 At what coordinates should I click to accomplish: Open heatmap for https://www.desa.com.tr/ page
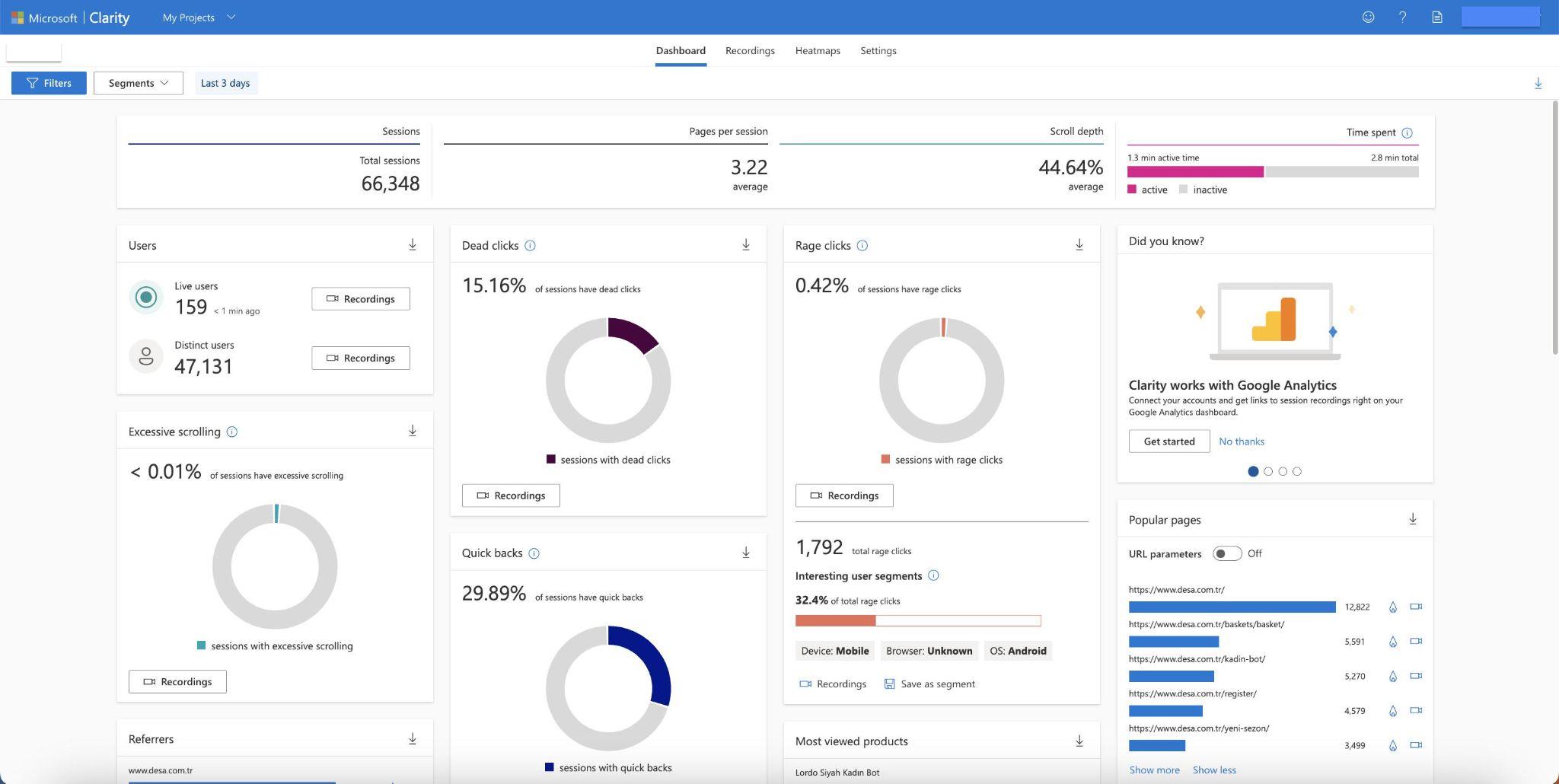coord(1392,607)
